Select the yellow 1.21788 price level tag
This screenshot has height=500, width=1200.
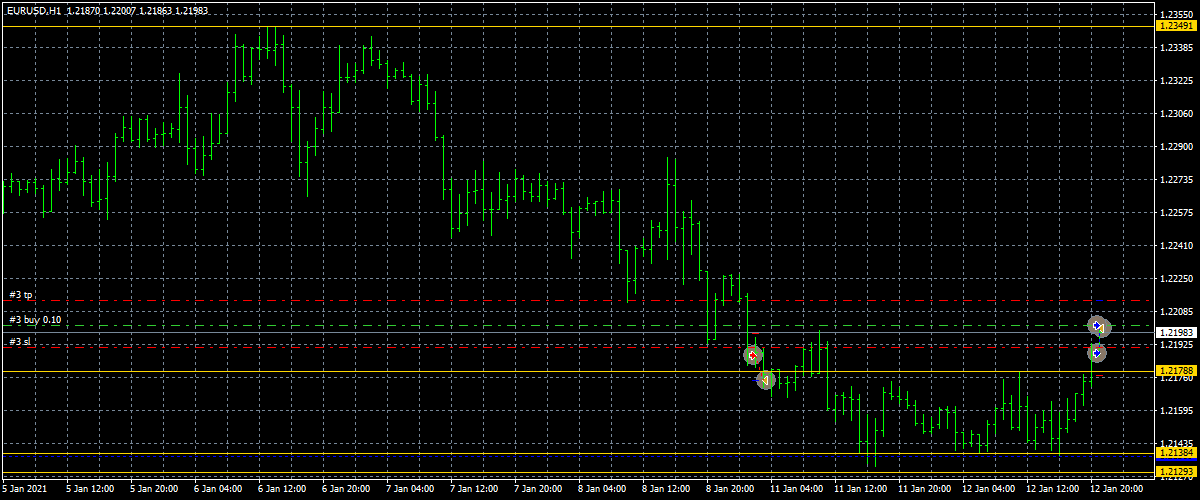(x=1175, y=371)
